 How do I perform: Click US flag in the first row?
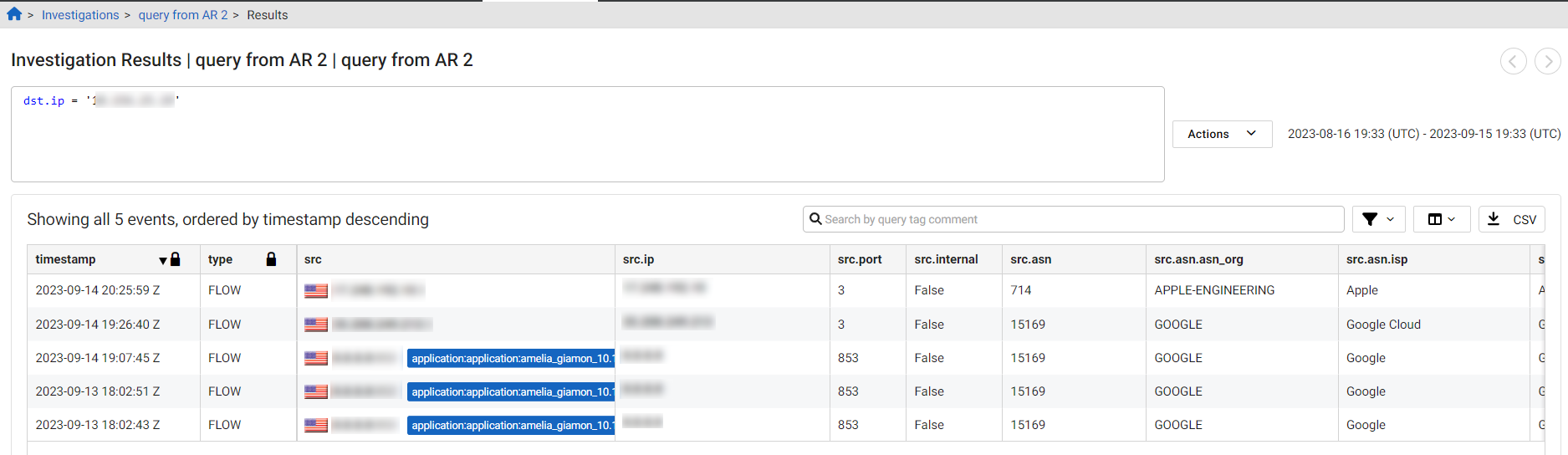pyautogui.click(x=316, y=291)
